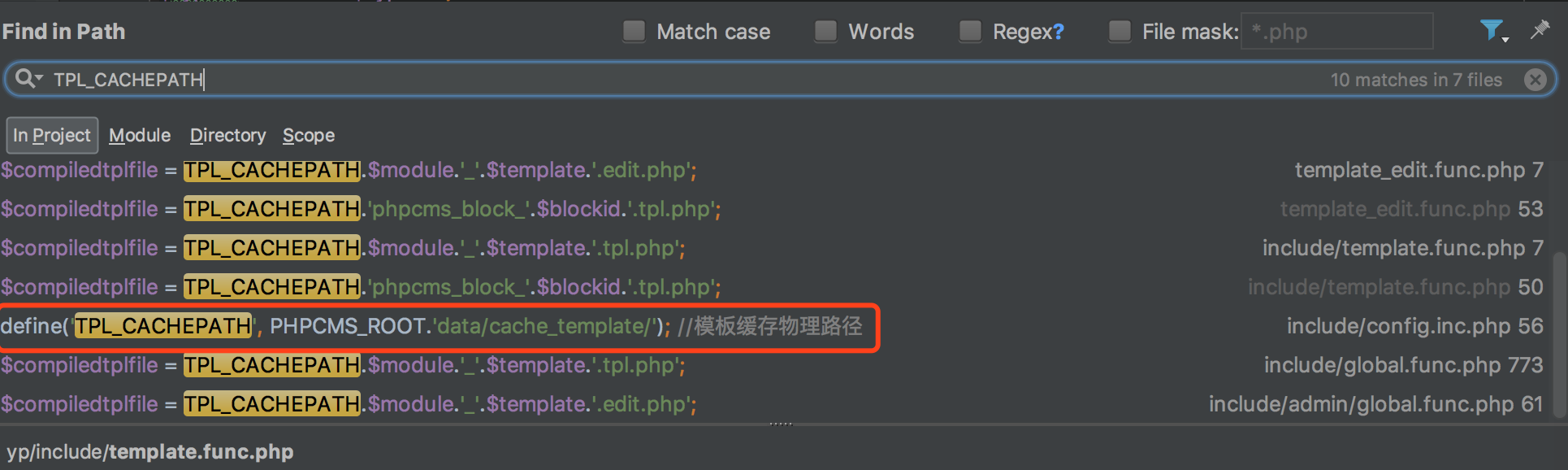Toggle the Regex checkbox

tap(970, 31)
